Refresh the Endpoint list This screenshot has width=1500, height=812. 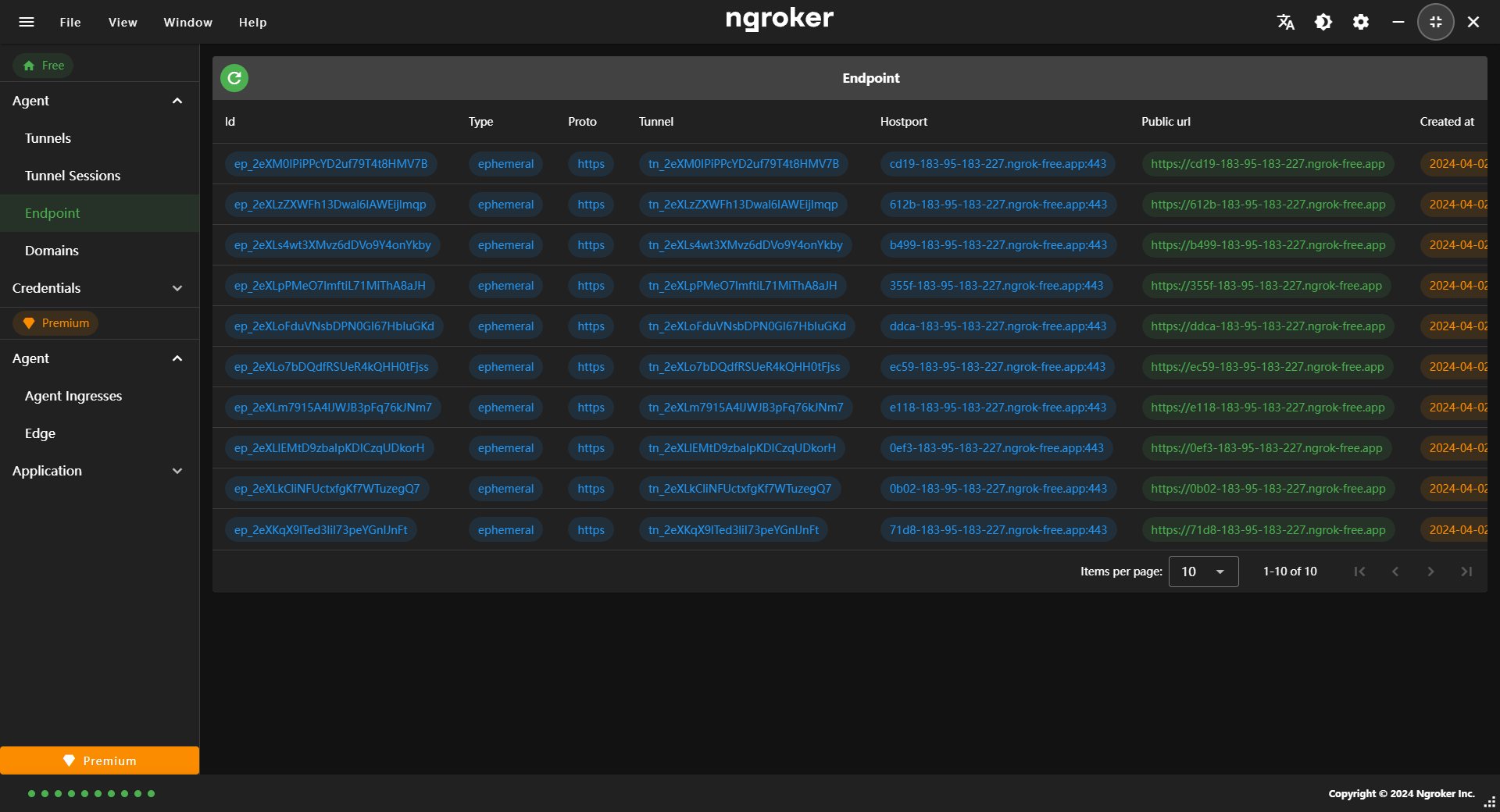click(x=234, y=78)
